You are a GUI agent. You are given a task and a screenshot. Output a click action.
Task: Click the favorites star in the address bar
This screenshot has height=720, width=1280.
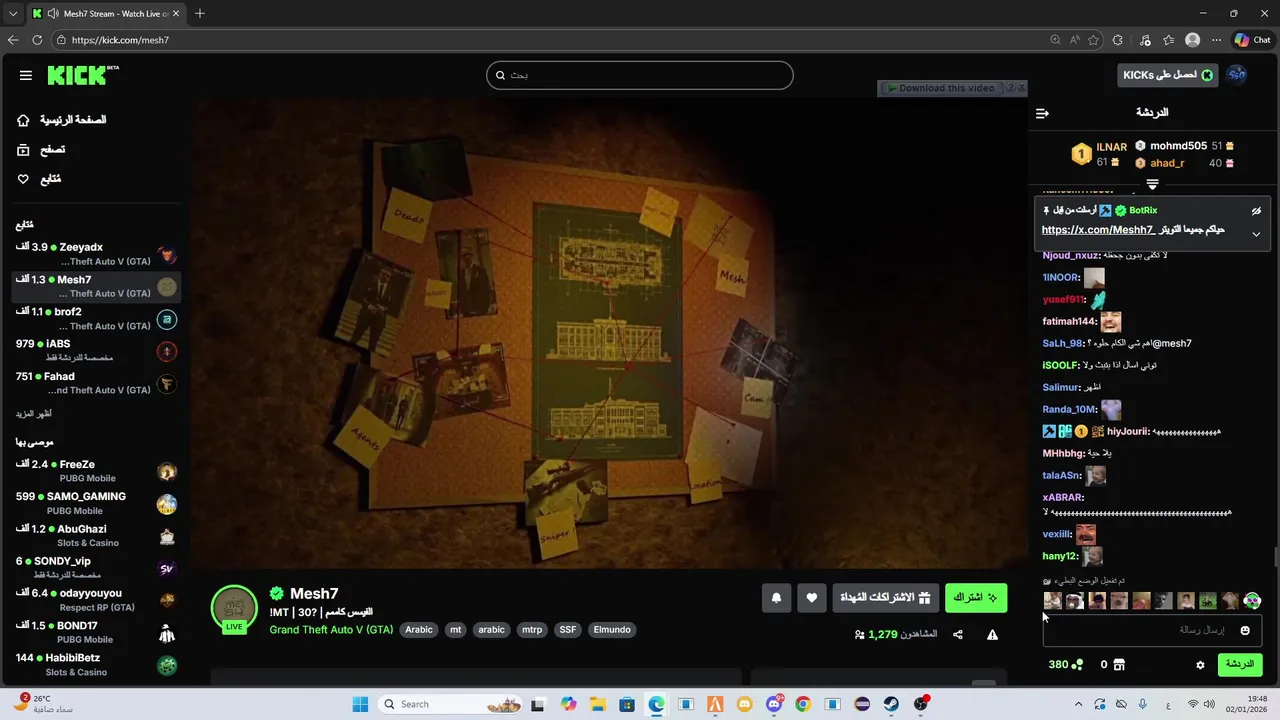point(1093,40)
